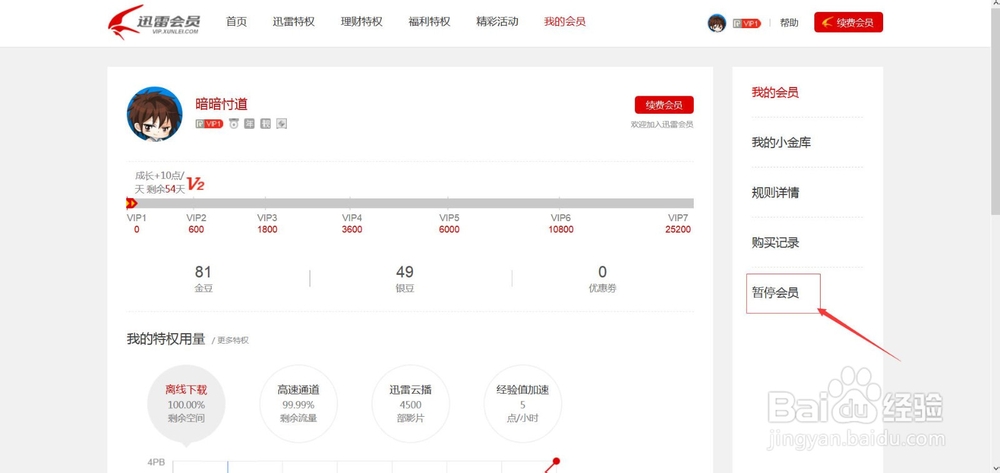Image resolution: width=1000 pixels, height=473 pixels.
Task: Open 福利特权 navigation item
Action: [429, 22]
